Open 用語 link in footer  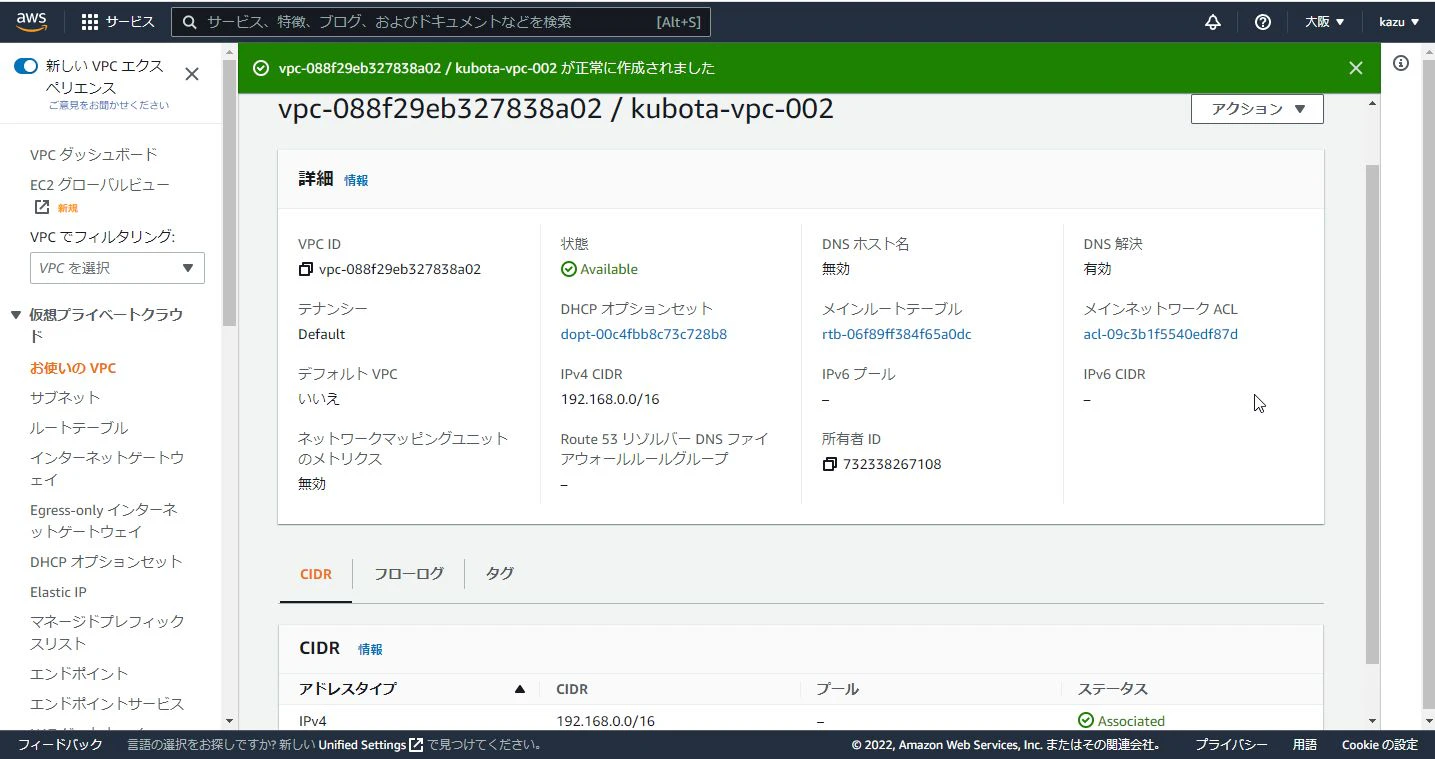1305,745
